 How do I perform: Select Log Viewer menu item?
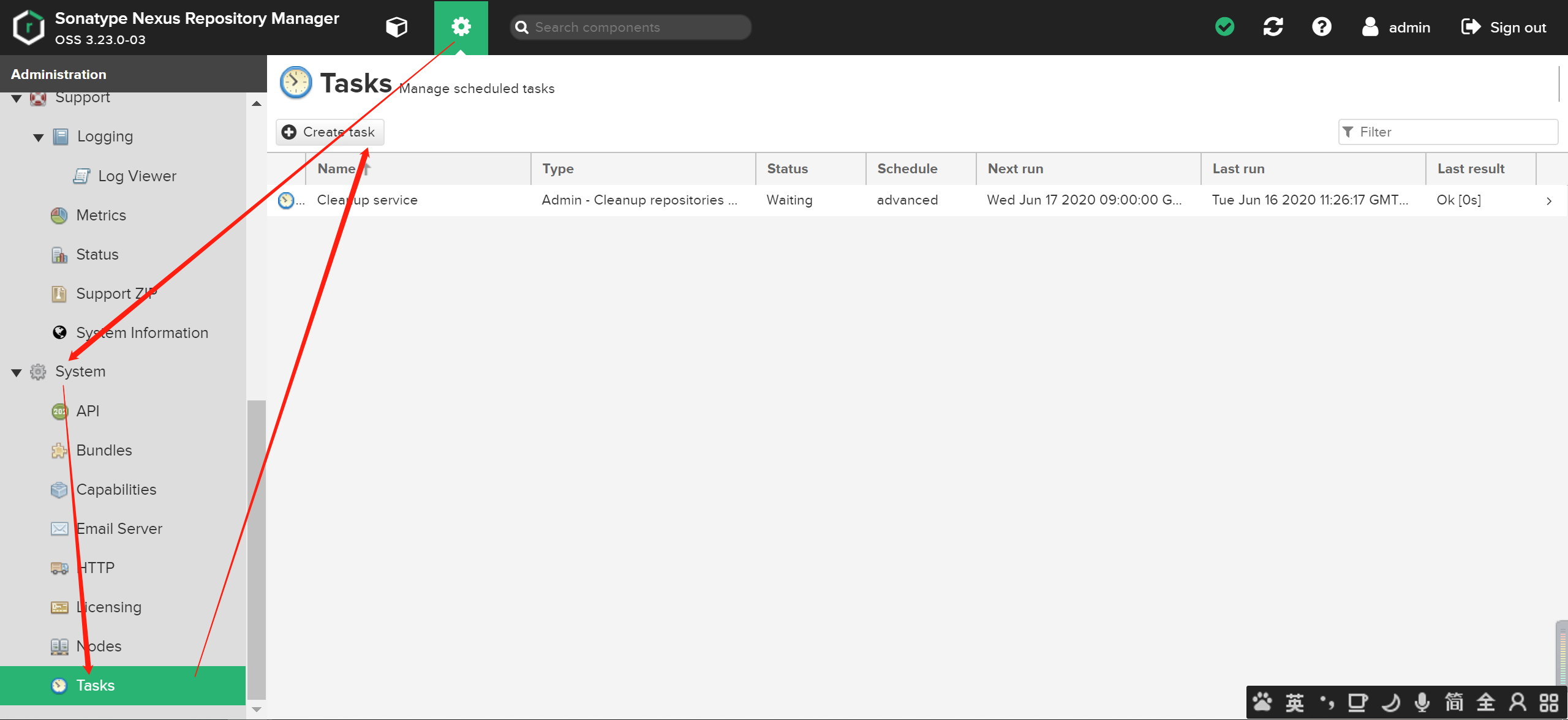pyautogui.click(x=137, y=176)
